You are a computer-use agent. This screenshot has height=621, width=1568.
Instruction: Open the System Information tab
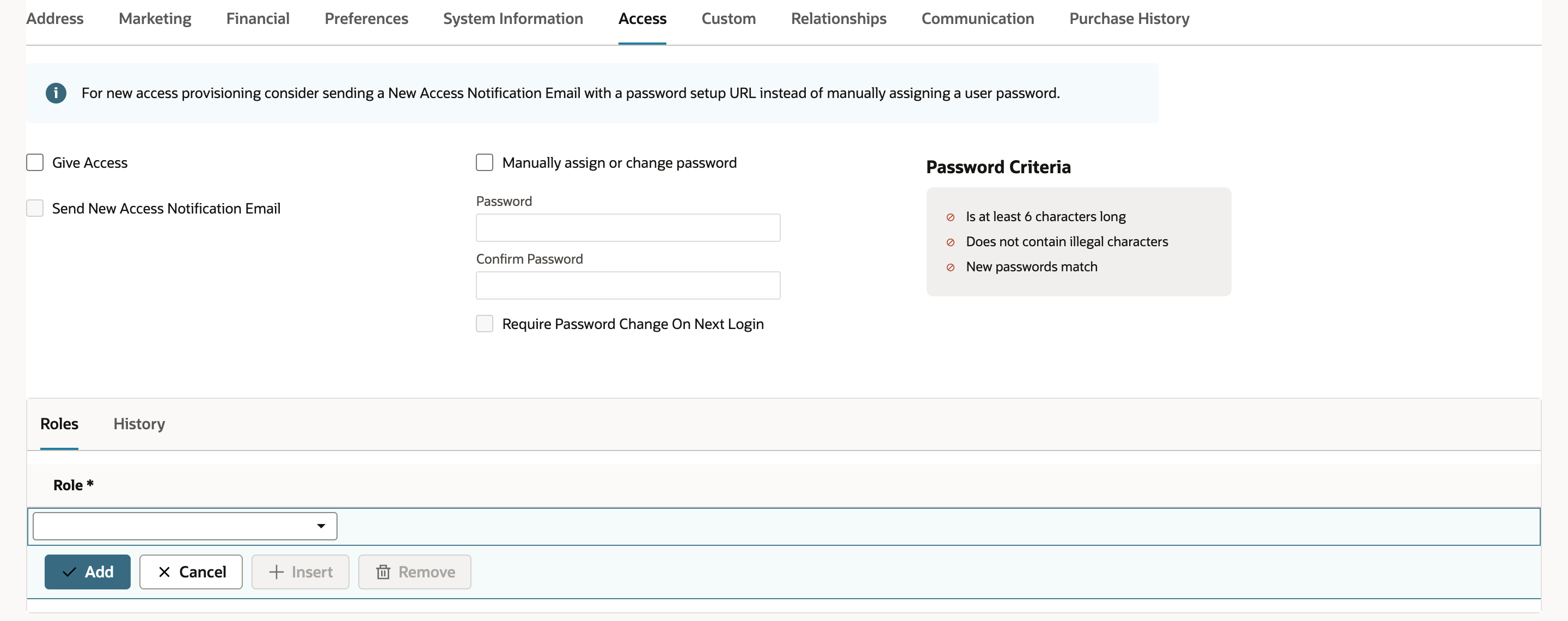click(513, 19)
